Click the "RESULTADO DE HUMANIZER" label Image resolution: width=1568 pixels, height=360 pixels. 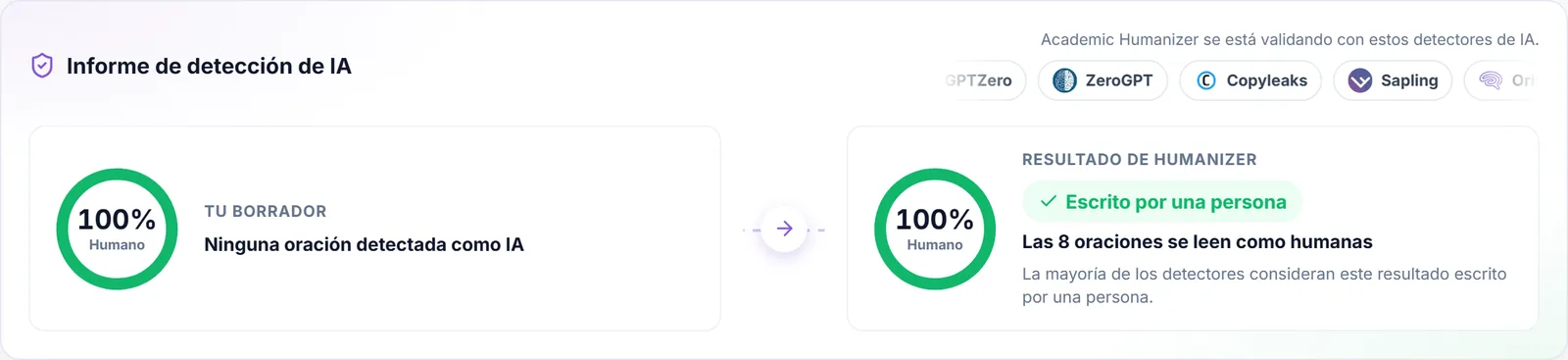(x=1139, y=159)
